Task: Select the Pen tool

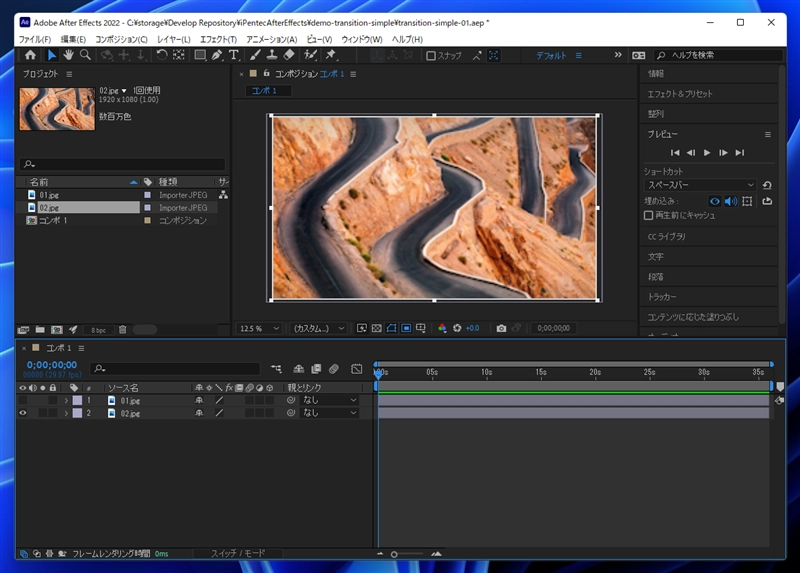Action: tap(217, 55)
